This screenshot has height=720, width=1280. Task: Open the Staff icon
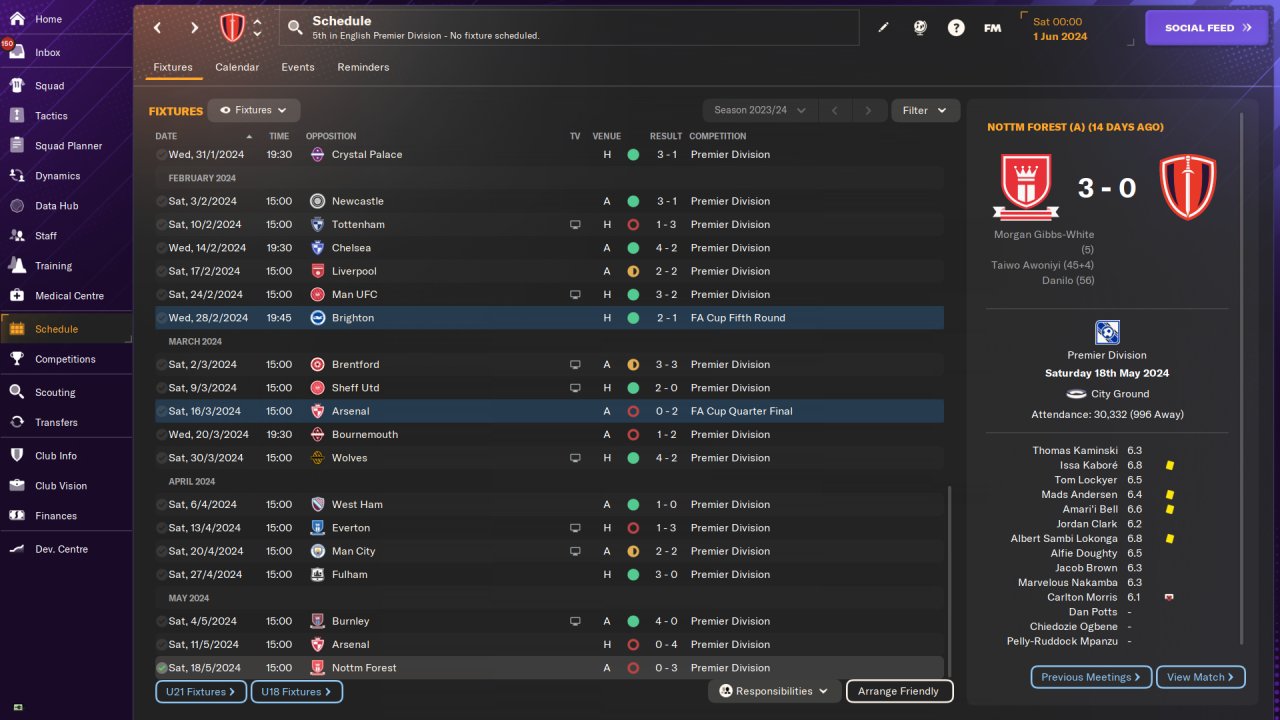(x=17, y=236)
